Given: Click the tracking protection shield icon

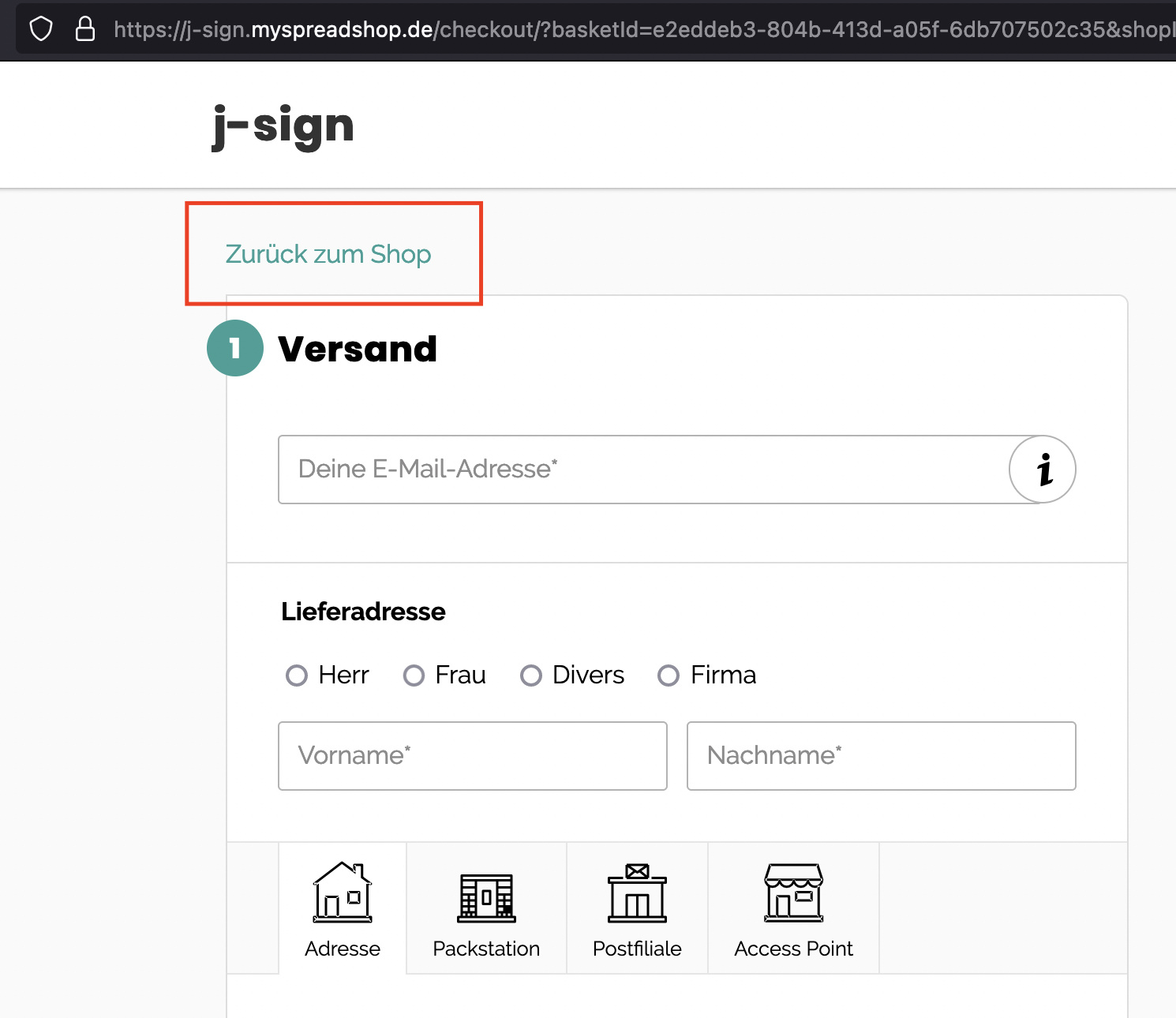Looking at the screenshot, I should [x=40, y=29].
